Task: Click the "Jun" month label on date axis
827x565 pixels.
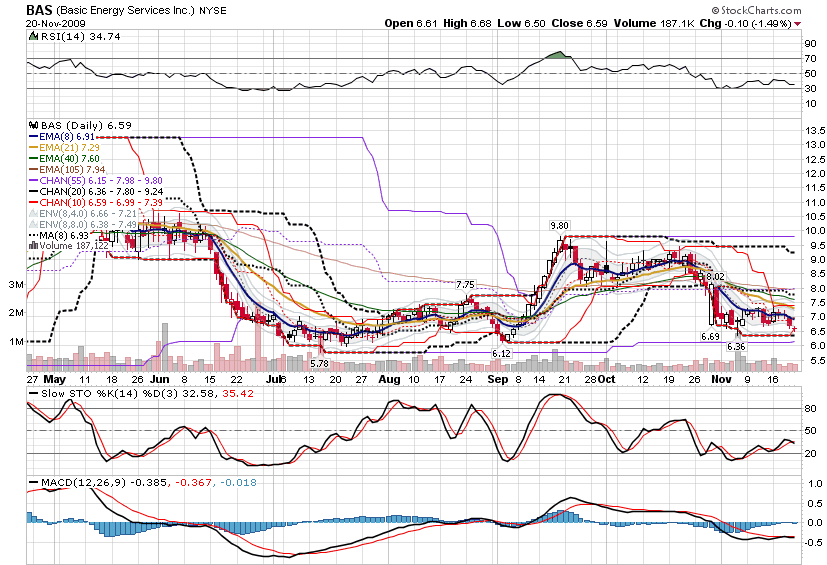Action: (159, 379)
